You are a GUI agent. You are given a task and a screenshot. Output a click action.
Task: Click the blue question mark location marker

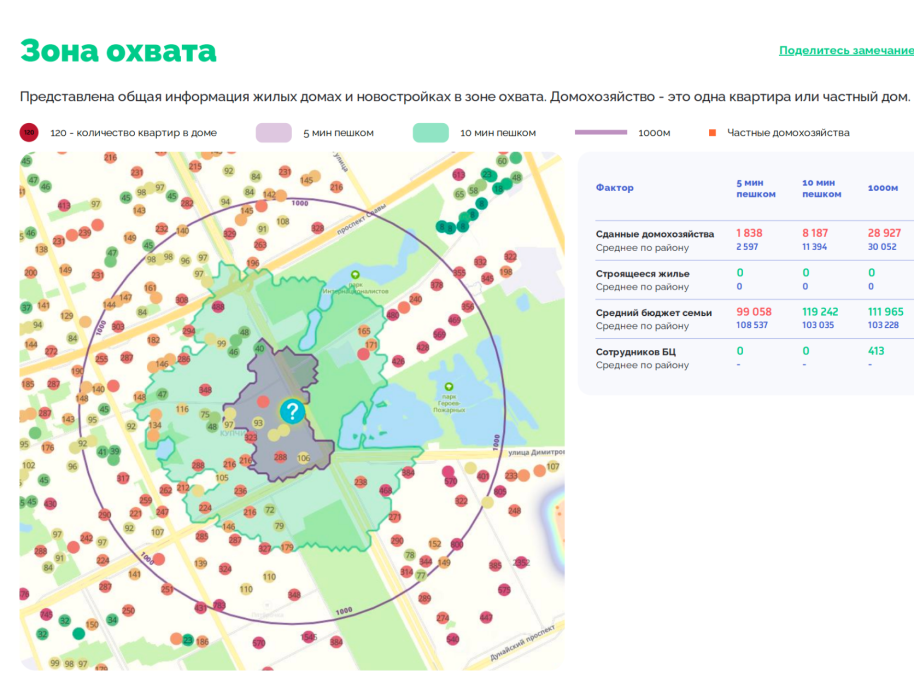[291, 411]
